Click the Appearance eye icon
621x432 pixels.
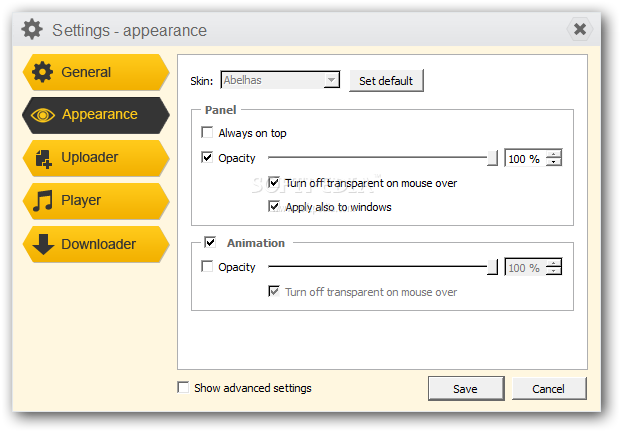[x=43, y=115]
